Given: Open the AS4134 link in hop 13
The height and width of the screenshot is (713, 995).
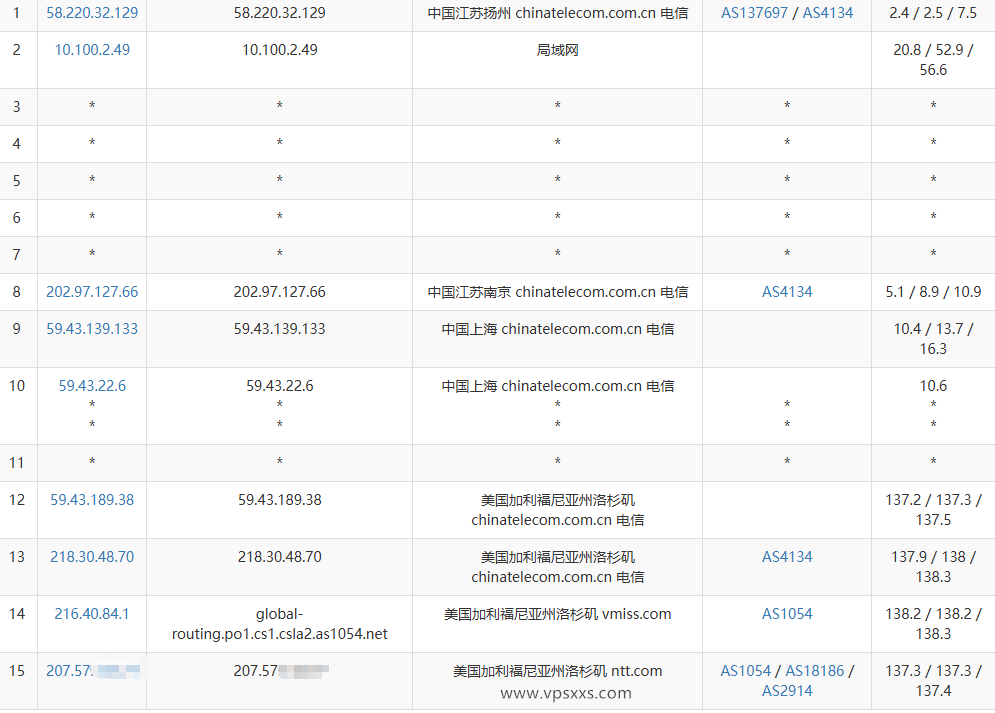Looking at the screenshot, I should 787,557.
